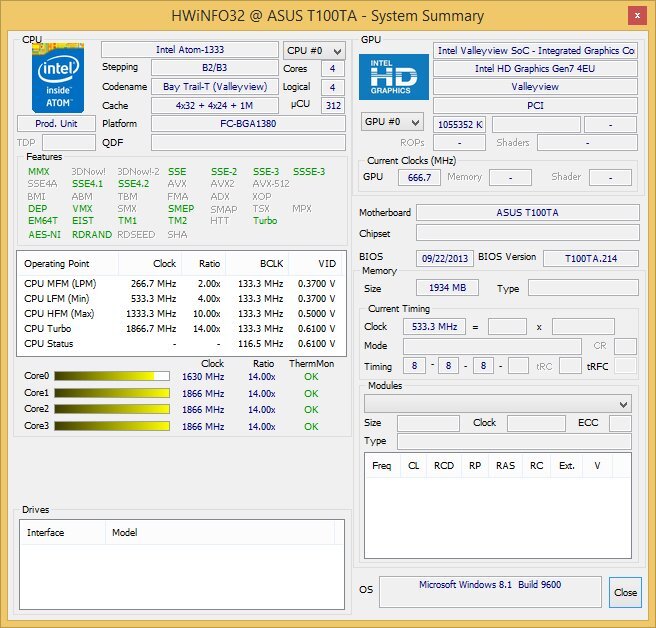This screenshot has width=656, height=628.
Task: Click the Core1 usage bar
Action: (x=112, y=393)
